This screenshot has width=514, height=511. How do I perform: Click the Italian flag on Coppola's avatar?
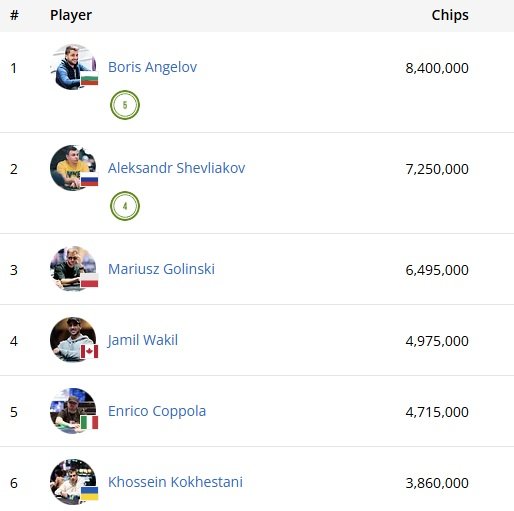click(x=89, y=423)
